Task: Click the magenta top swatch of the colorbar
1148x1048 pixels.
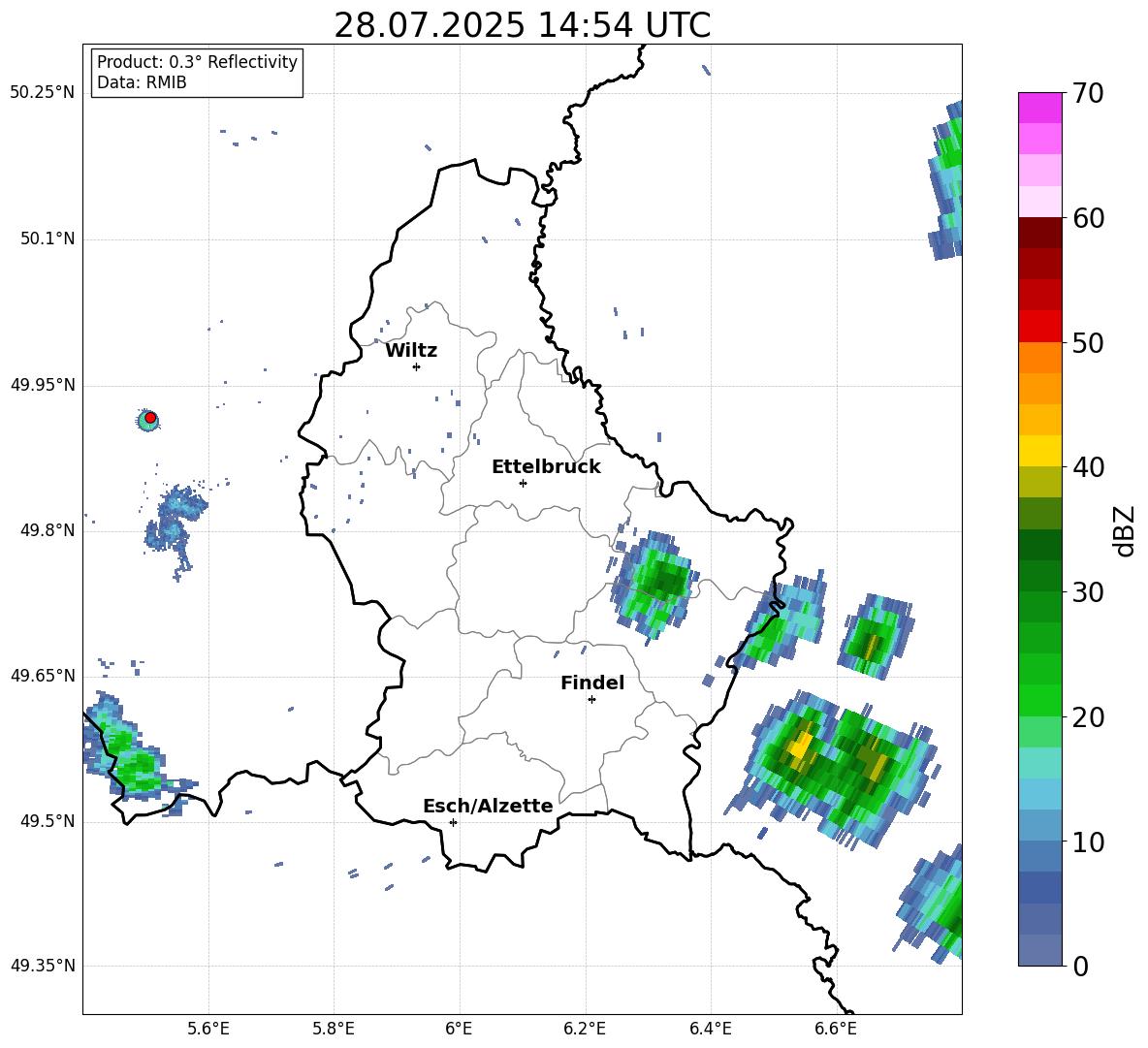Action: [1039, 108]
